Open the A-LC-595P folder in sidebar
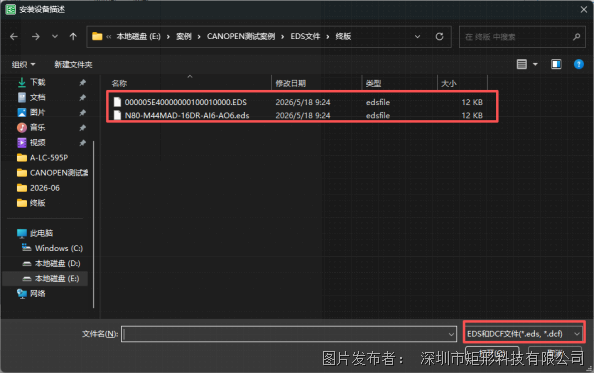 [x=49, y=158]
